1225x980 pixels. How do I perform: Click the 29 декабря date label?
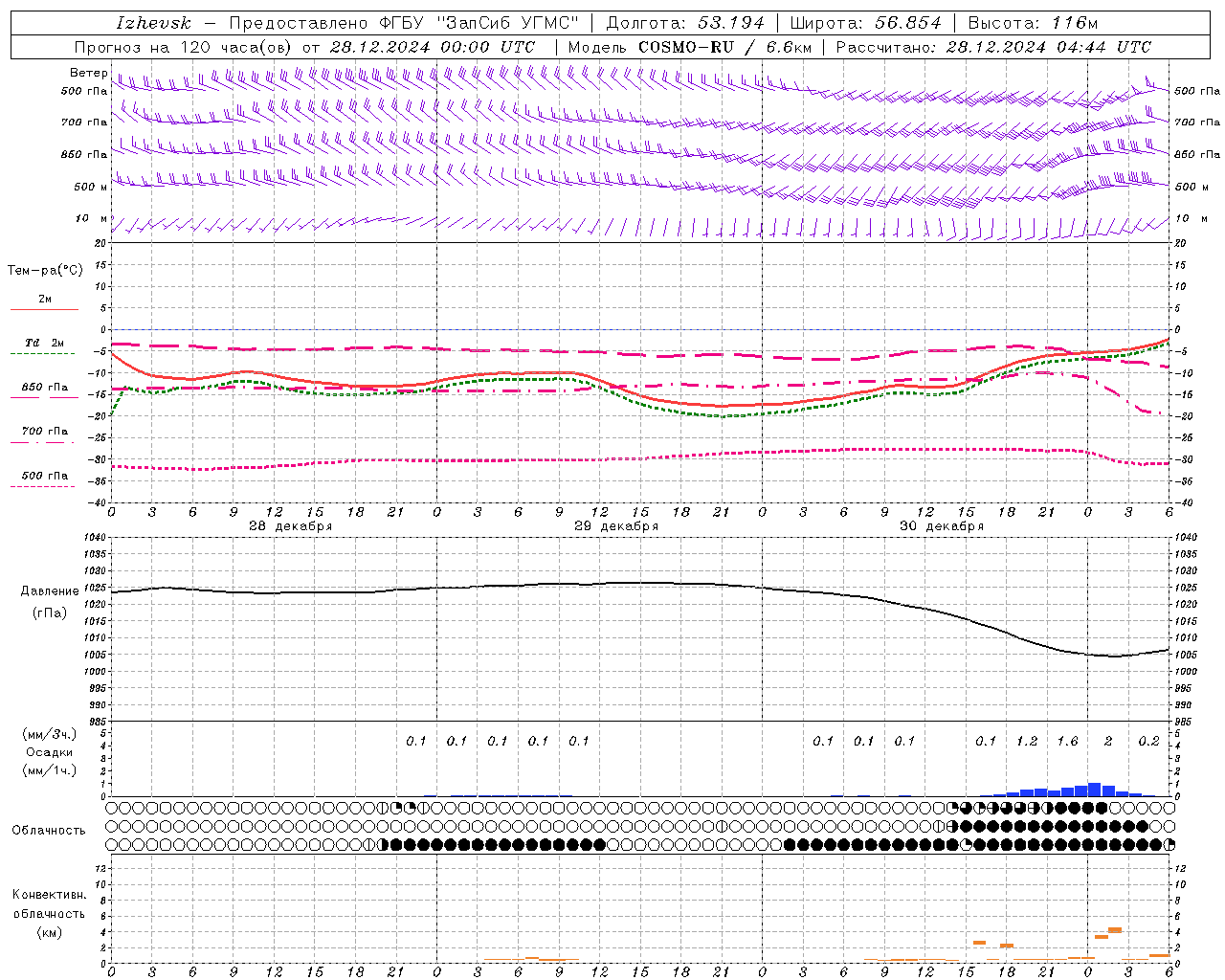(616, 526)
